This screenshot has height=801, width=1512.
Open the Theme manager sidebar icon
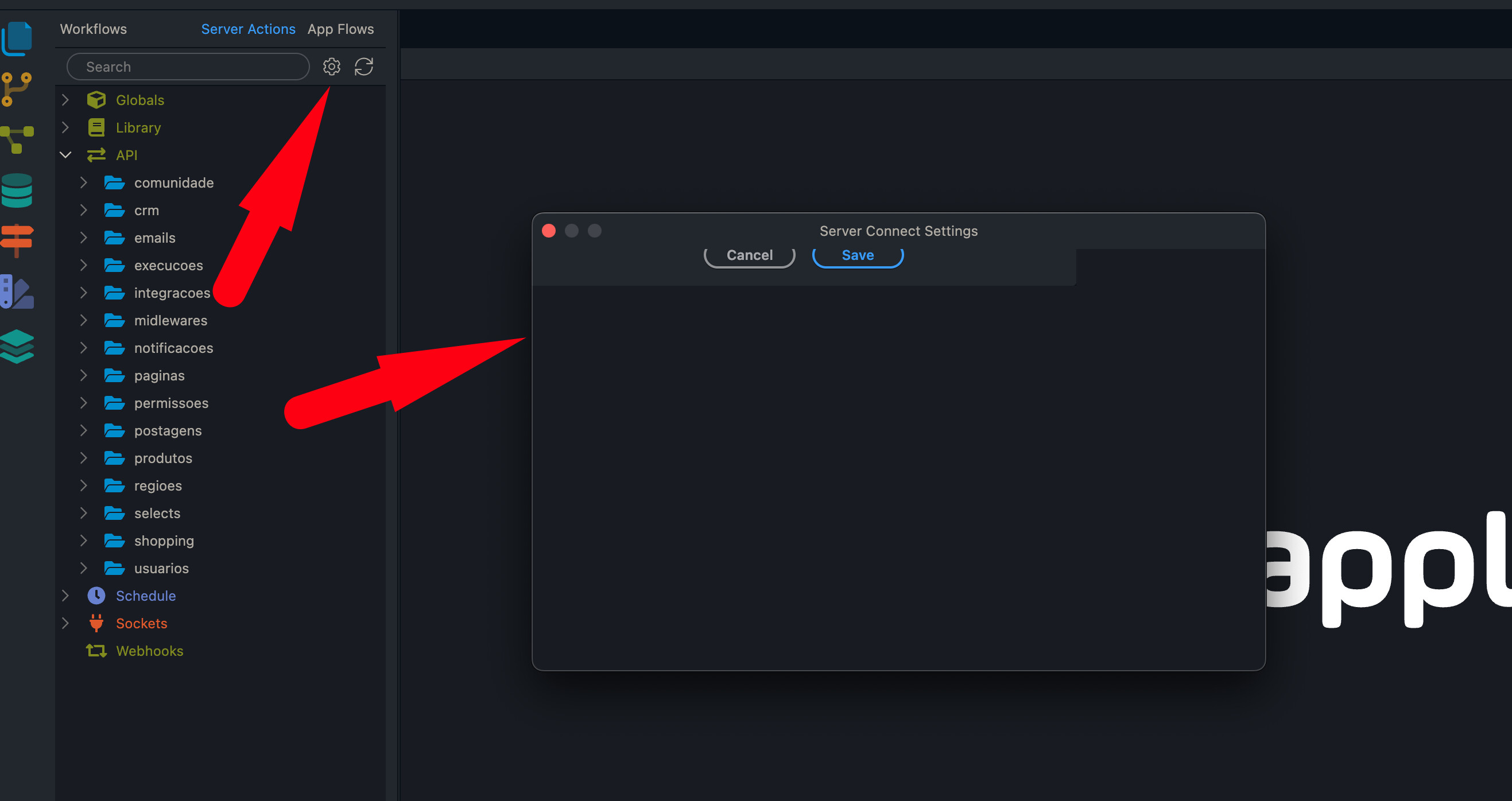click(x=17, y=291)
